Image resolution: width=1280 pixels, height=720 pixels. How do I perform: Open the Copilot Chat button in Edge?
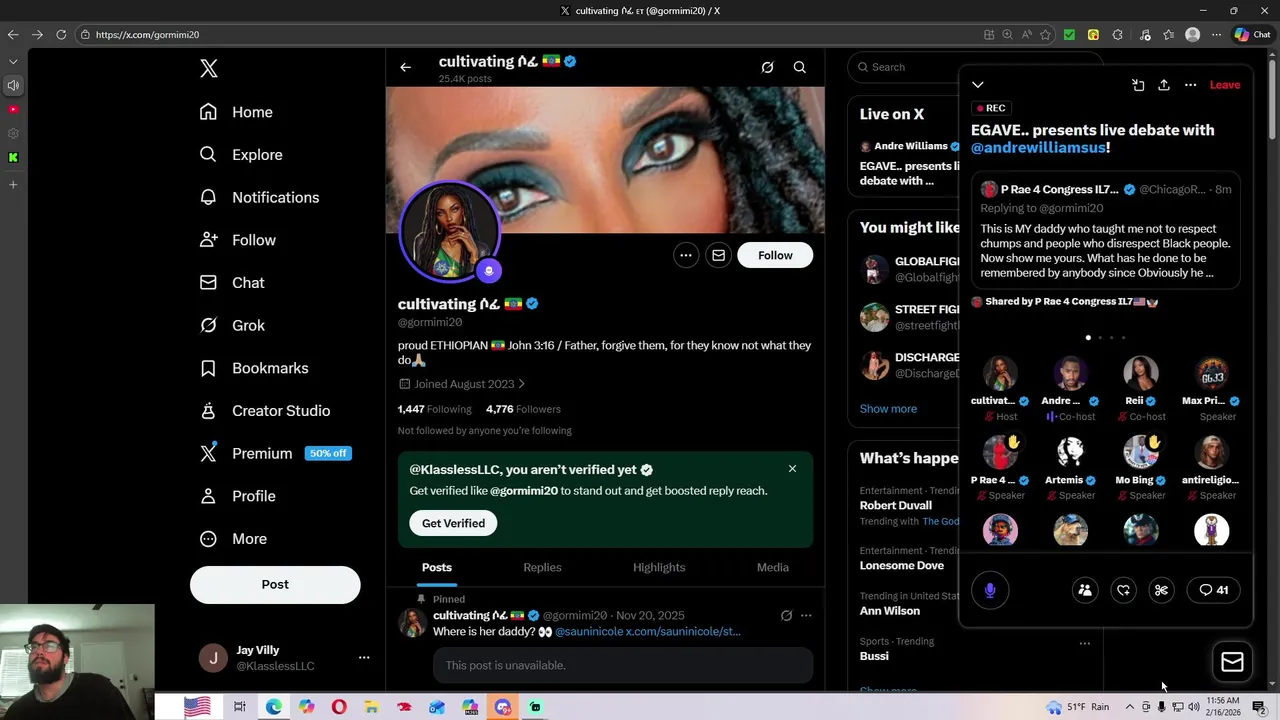tap(1252, 35)
